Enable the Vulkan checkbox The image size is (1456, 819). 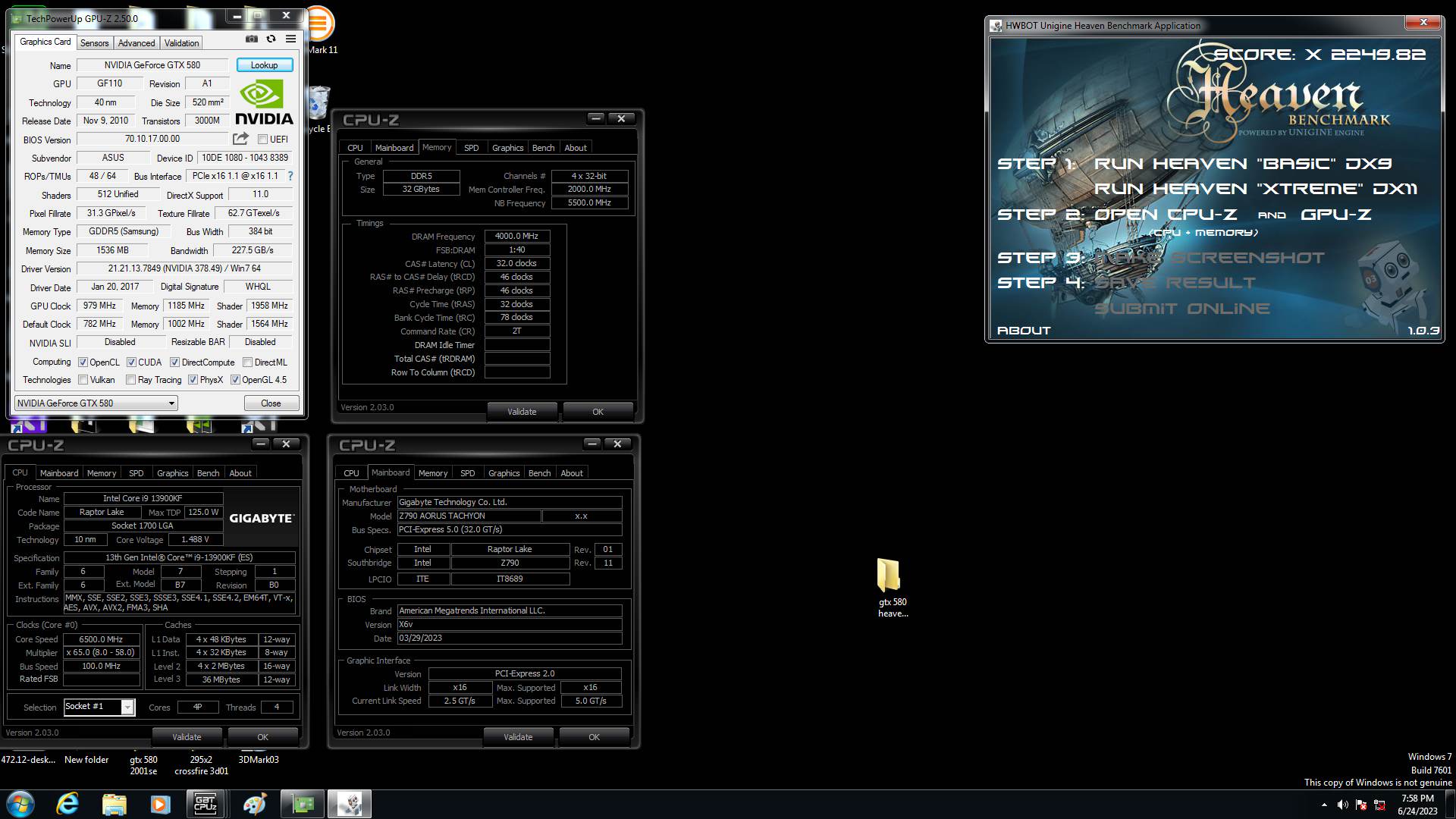click(83, 380)
